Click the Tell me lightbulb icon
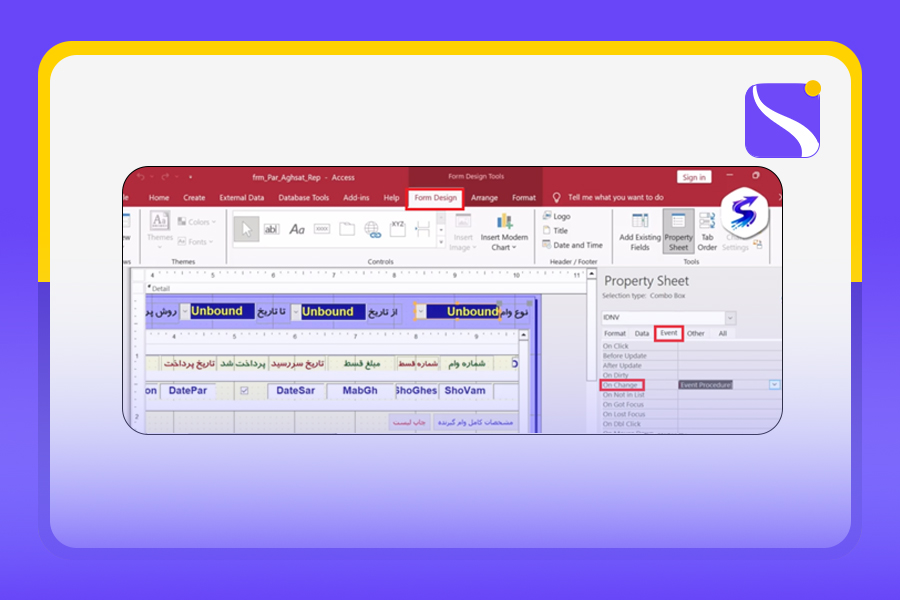This screenshot has width=900, height=600. point(556,198)
